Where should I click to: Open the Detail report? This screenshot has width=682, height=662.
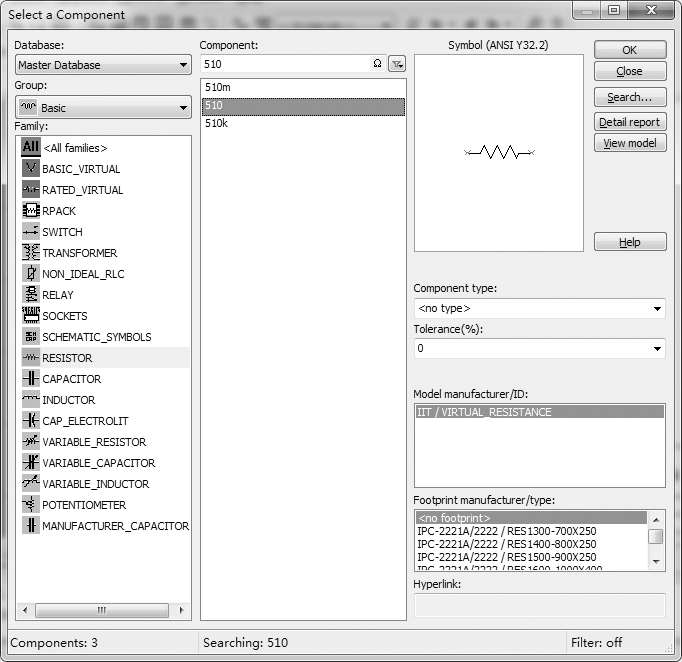tap(629, 122)
